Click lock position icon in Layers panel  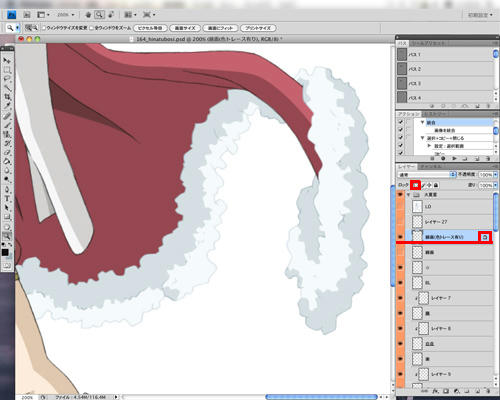click(429, 185)
